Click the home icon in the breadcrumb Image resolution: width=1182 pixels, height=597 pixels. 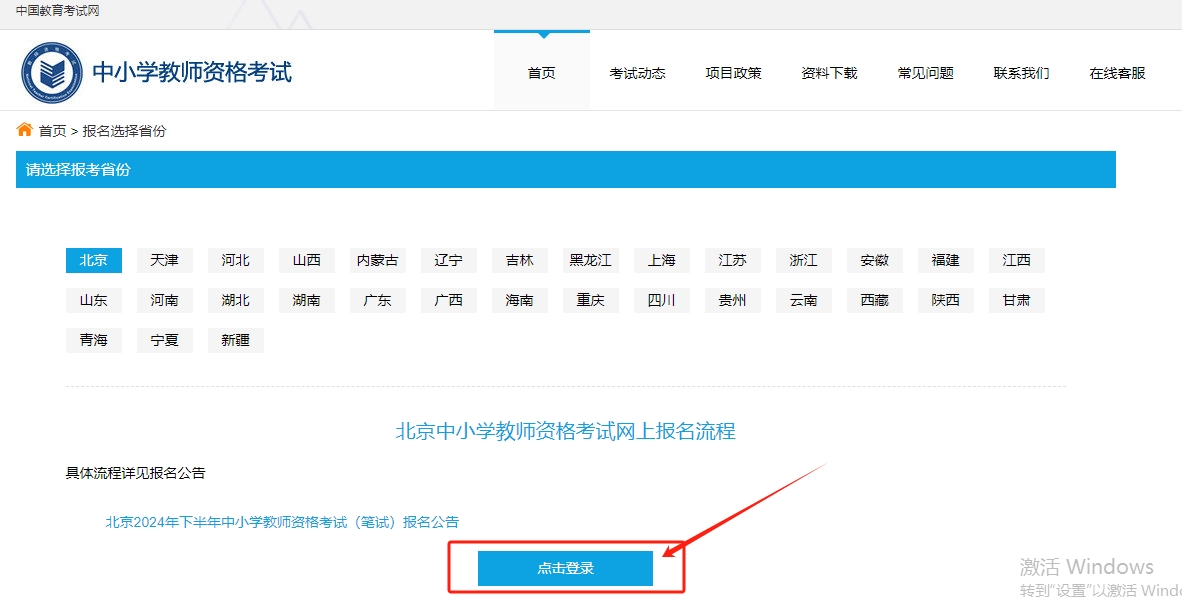click(24, 129)
